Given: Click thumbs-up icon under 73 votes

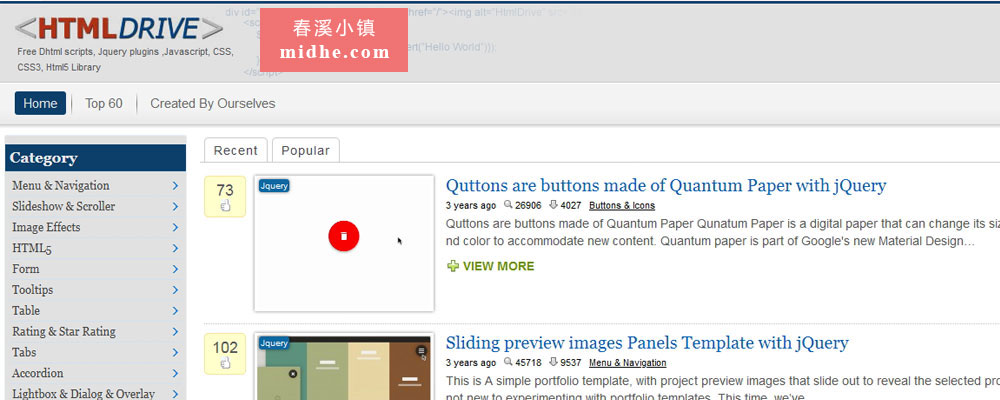Looking at the screenshot, I should point(224,206).
